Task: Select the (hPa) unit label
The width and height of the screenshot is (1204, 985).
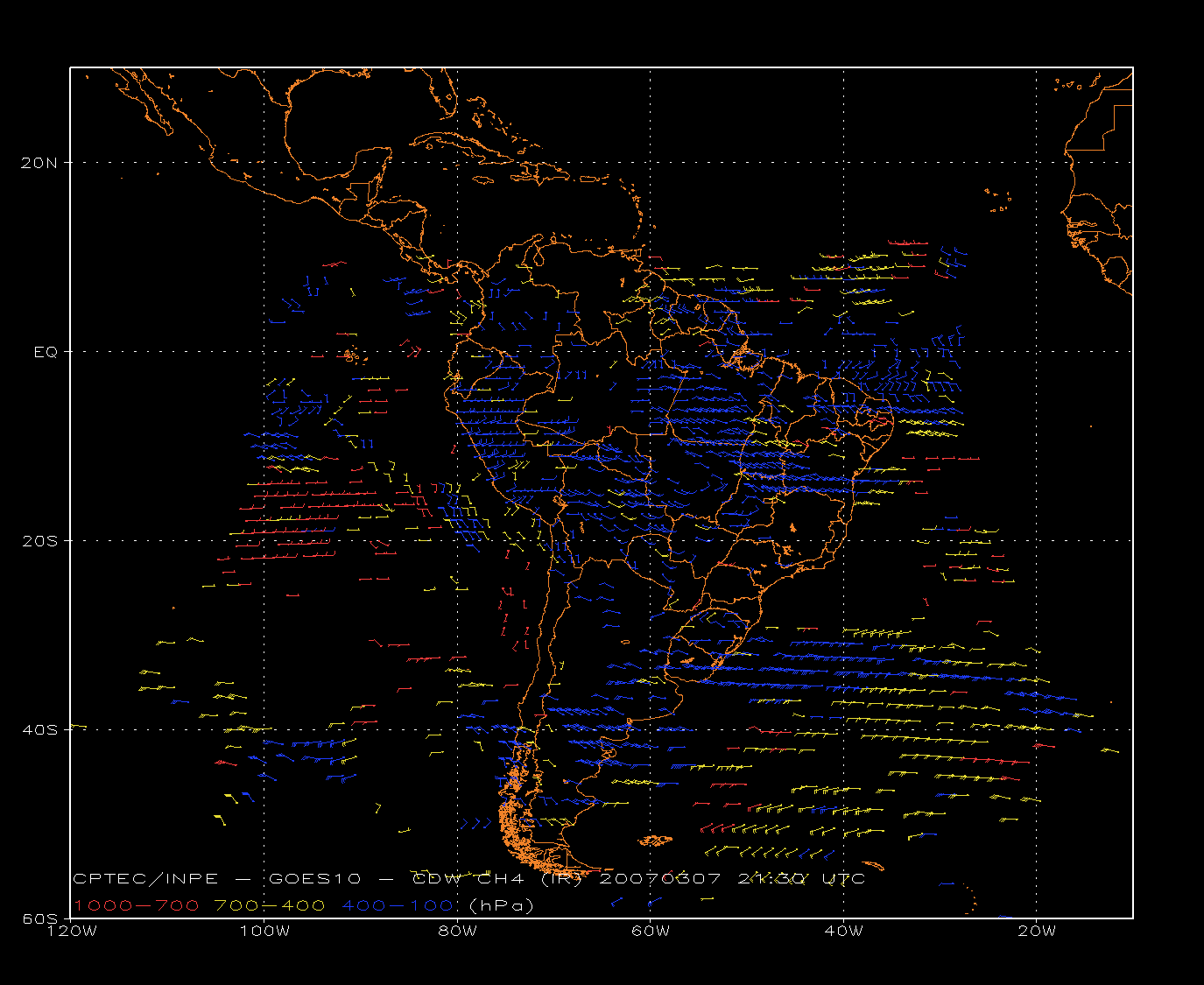Action: point(502,905)
